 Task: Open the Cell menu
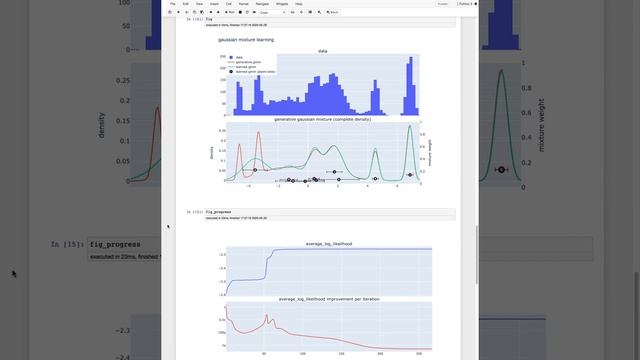click(x=229, y=4)
